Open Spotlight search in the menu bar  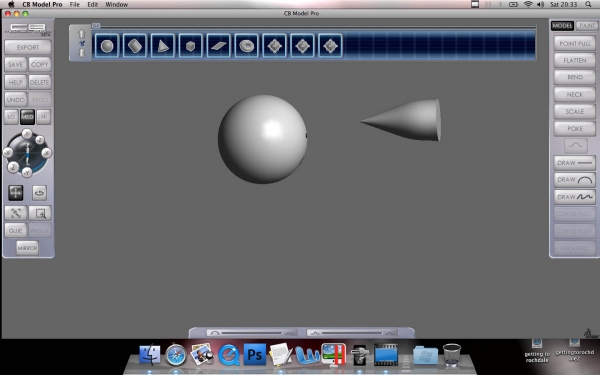coord(589,4)
